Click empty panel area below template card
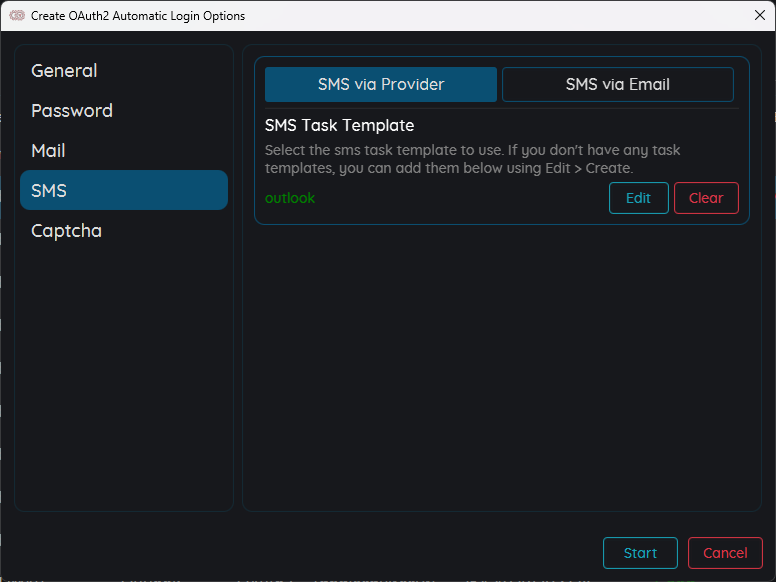The height and width of the screenshot is (582, 776). [x=500, y=370]
